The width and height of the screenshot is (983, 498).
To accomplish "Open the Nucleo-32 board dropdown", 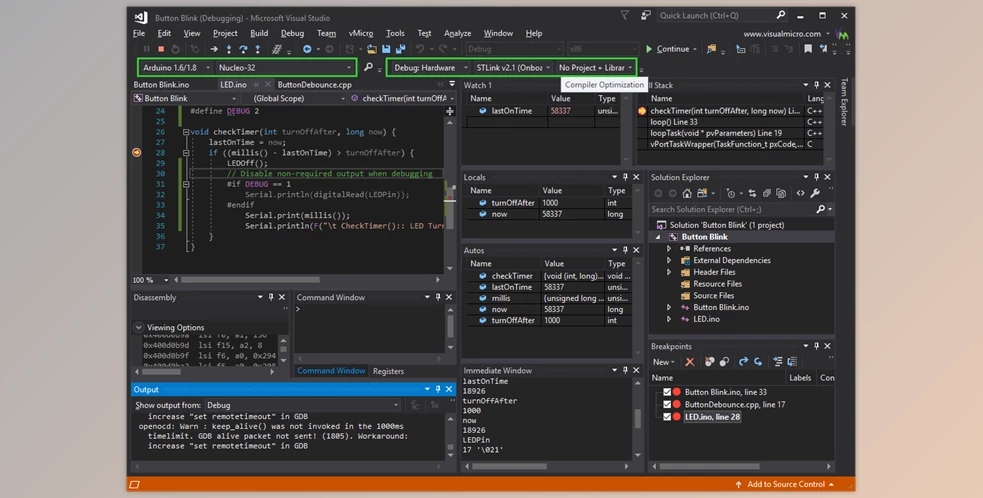I will (x=285, y=68).
